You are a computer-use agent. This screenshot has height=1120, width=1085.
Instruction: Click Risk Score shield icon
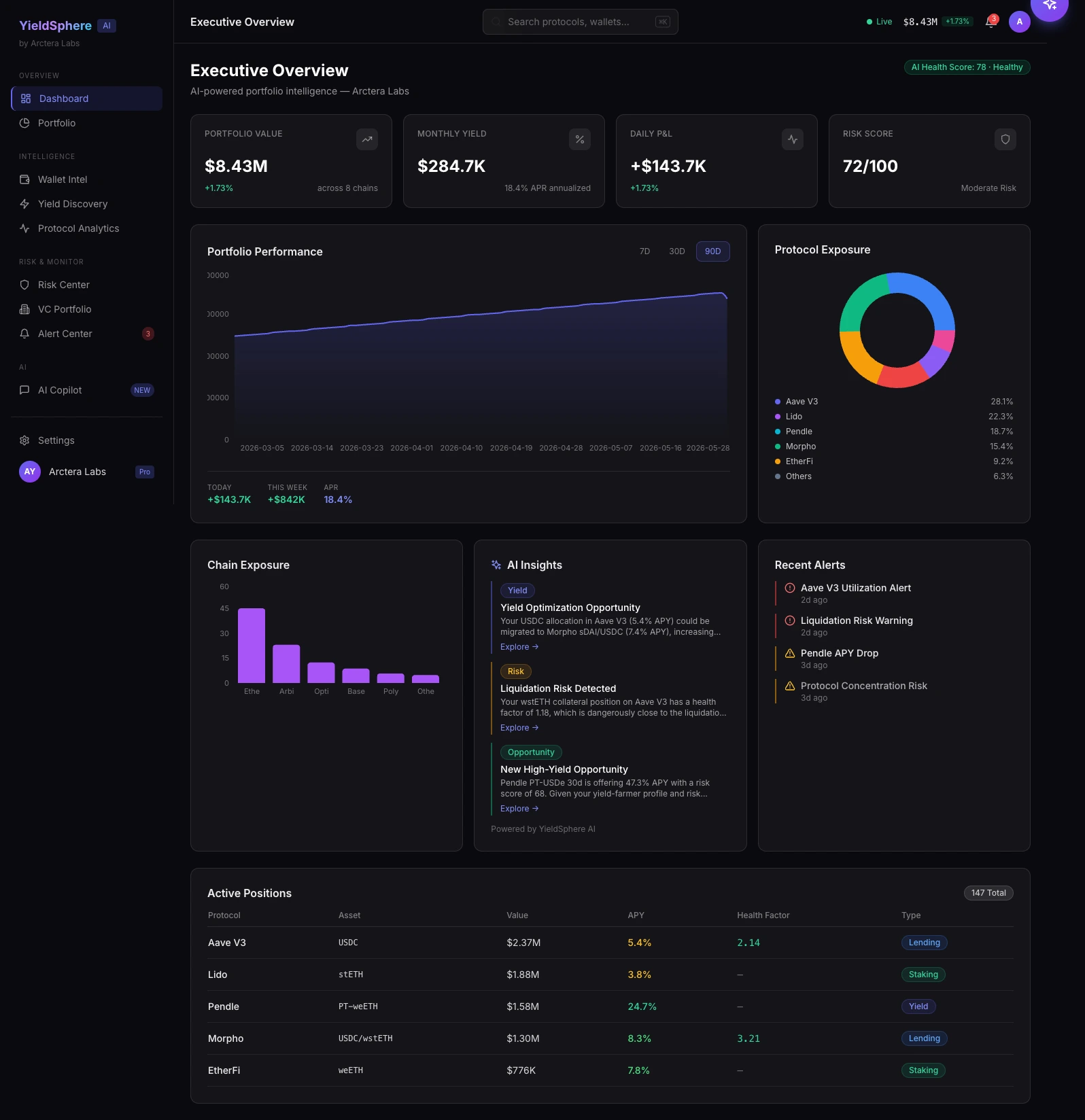pos(1005,139)
